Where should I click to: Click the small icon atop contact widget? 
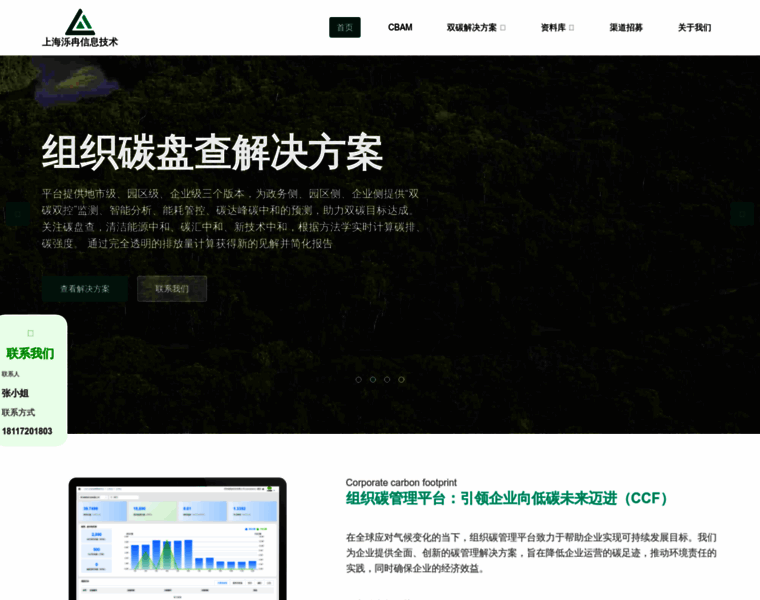pos(30,333)
